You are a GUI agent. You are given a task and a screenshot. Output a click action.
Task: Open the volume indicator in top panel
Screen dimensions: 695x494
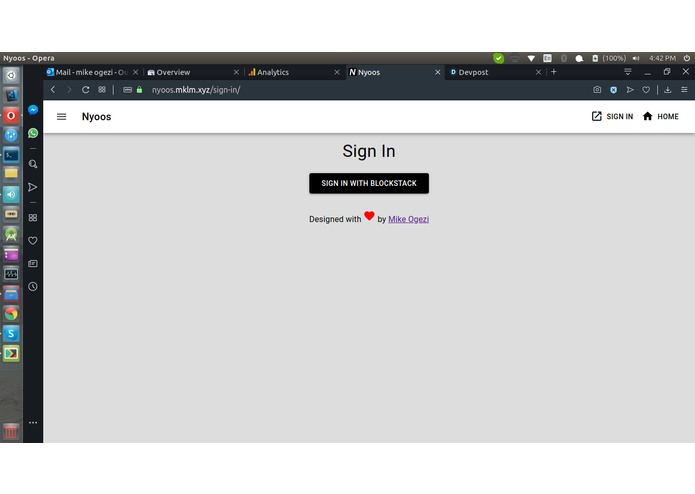click(x=636, y=58)
